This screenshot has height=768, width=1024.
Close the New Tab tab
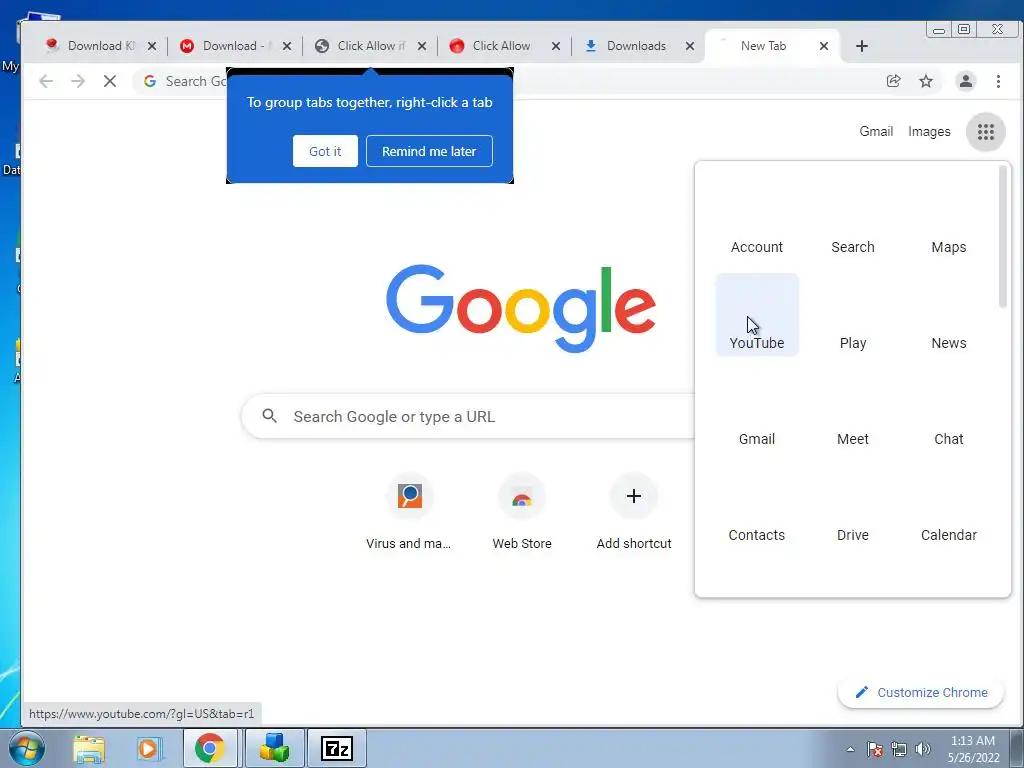click(824, 46)
